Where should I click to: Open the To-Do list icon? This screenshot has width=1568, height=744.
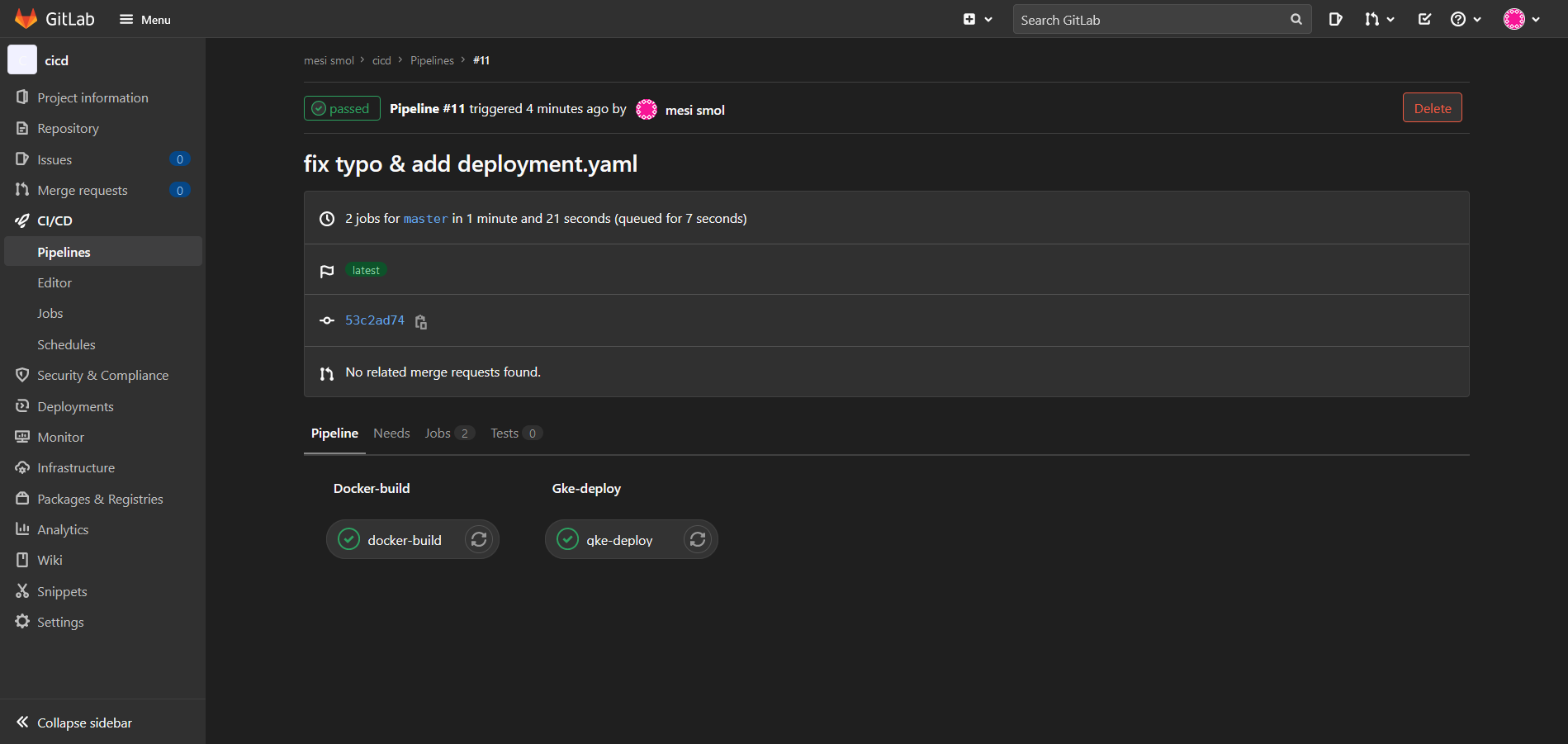pyautogui.click(x=1424, y=20)
